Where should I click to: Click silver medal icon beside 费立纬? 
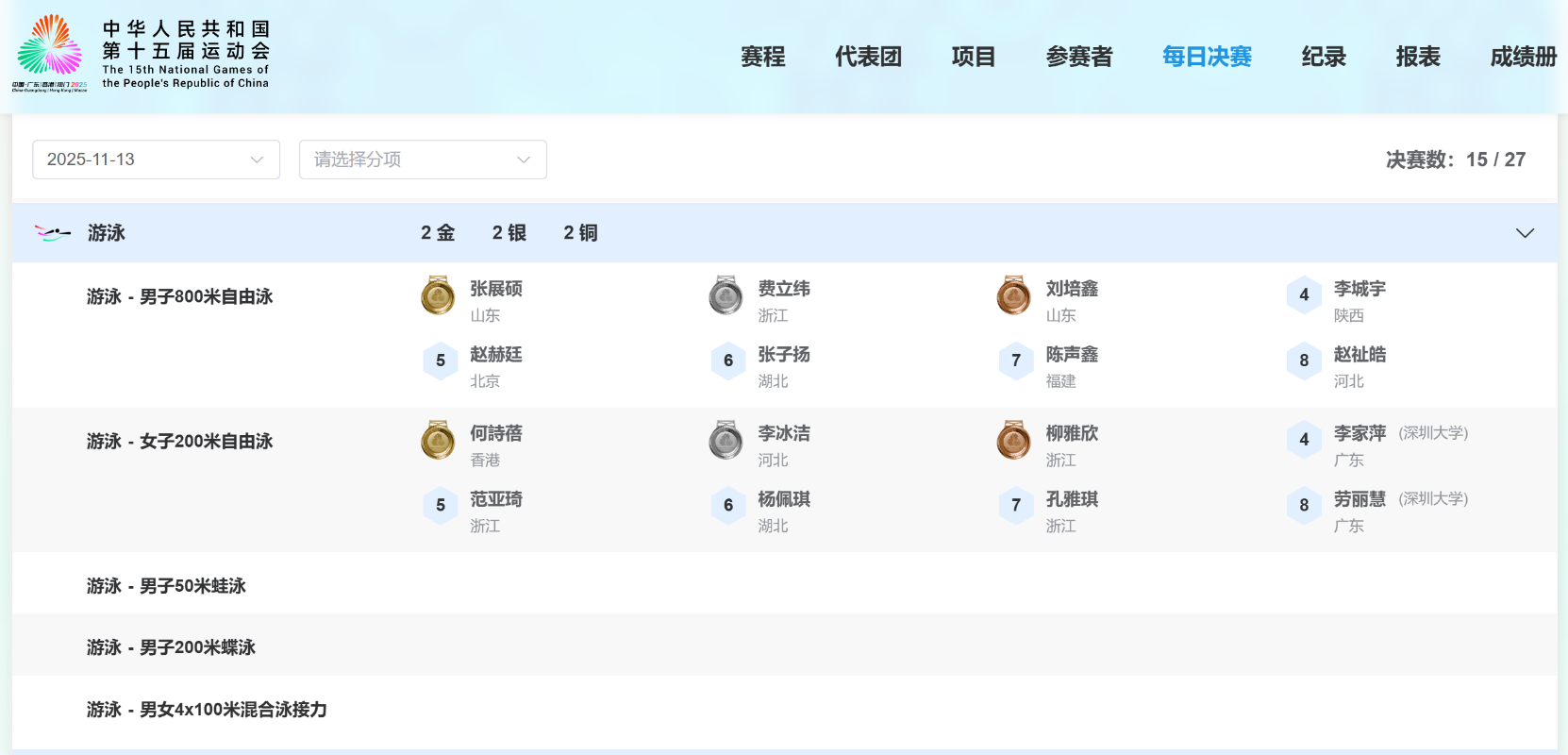tap(726, 295)
